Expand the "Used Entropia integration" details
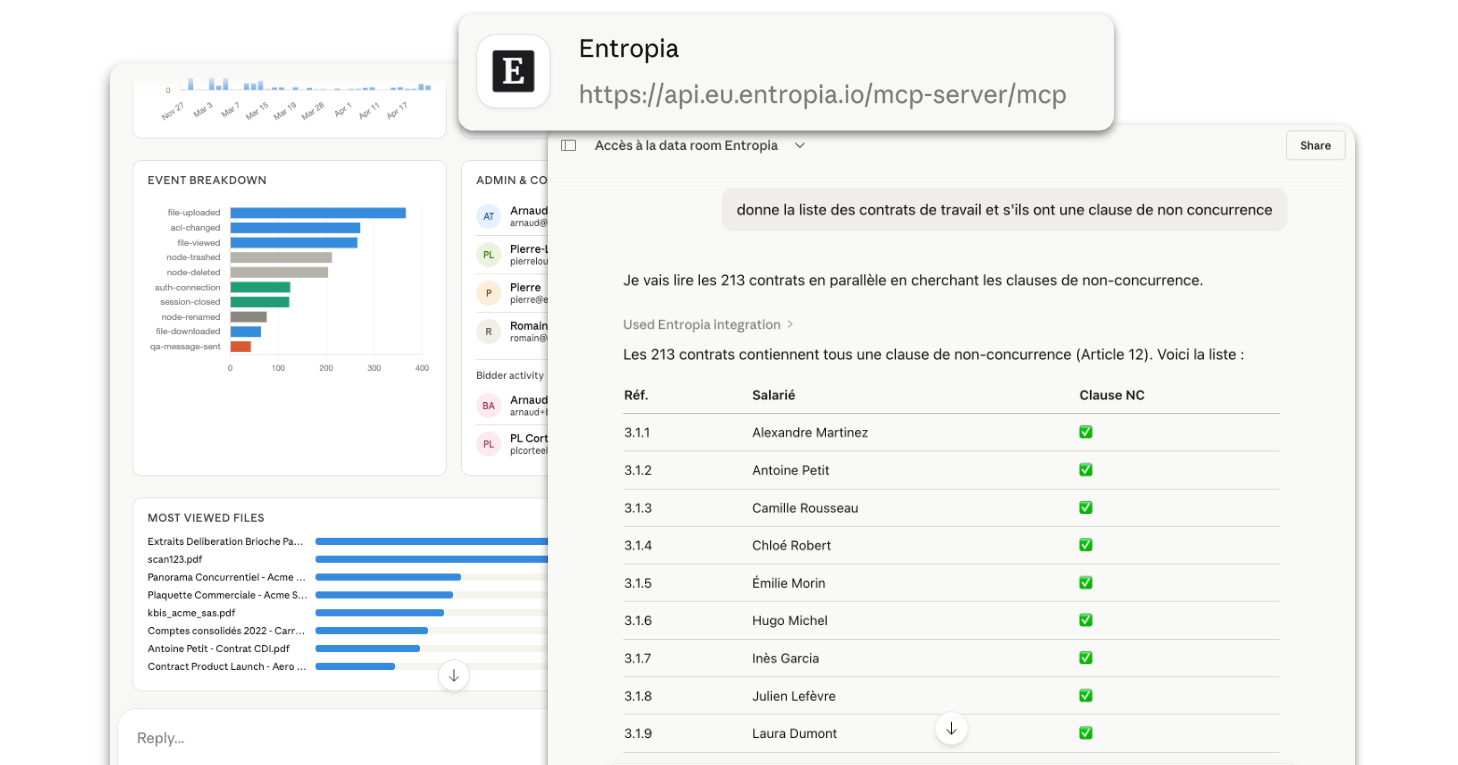This screenshot has height=765, width=1458. coord(708,324)
